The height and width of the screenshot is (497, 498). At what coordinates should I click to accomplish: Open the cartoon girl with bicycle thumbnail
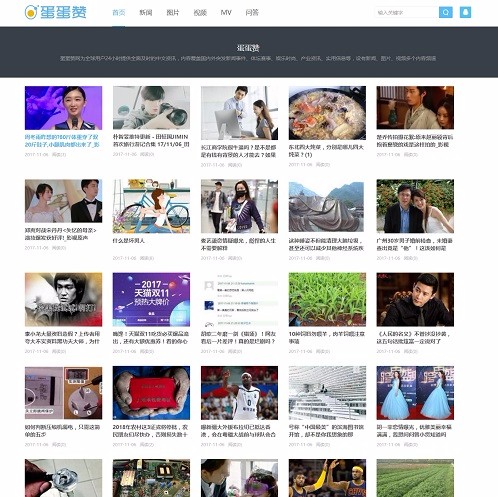coord(151,206)
